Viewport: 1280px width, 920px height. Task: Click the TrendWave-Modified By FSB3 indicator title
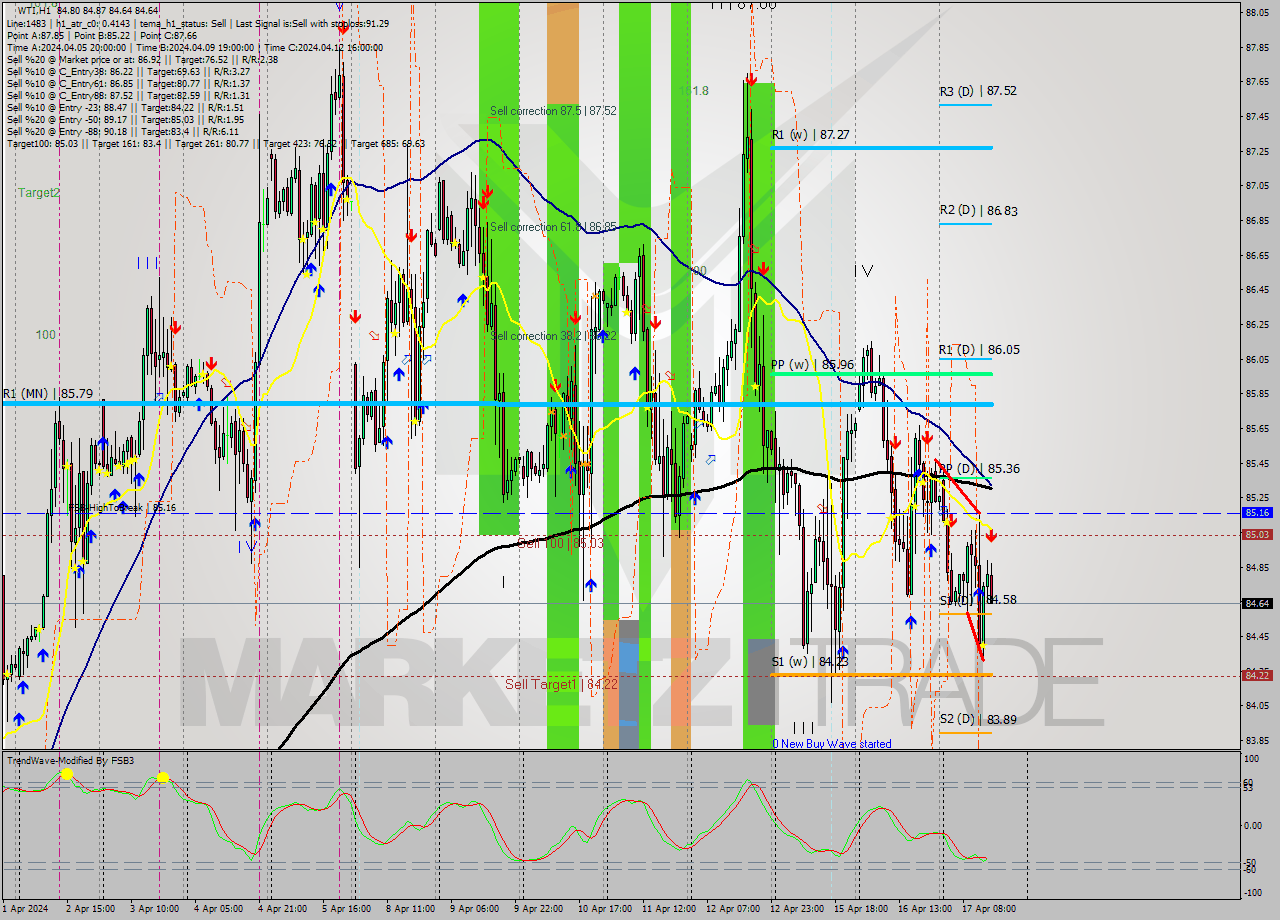(x=70, y=761)
